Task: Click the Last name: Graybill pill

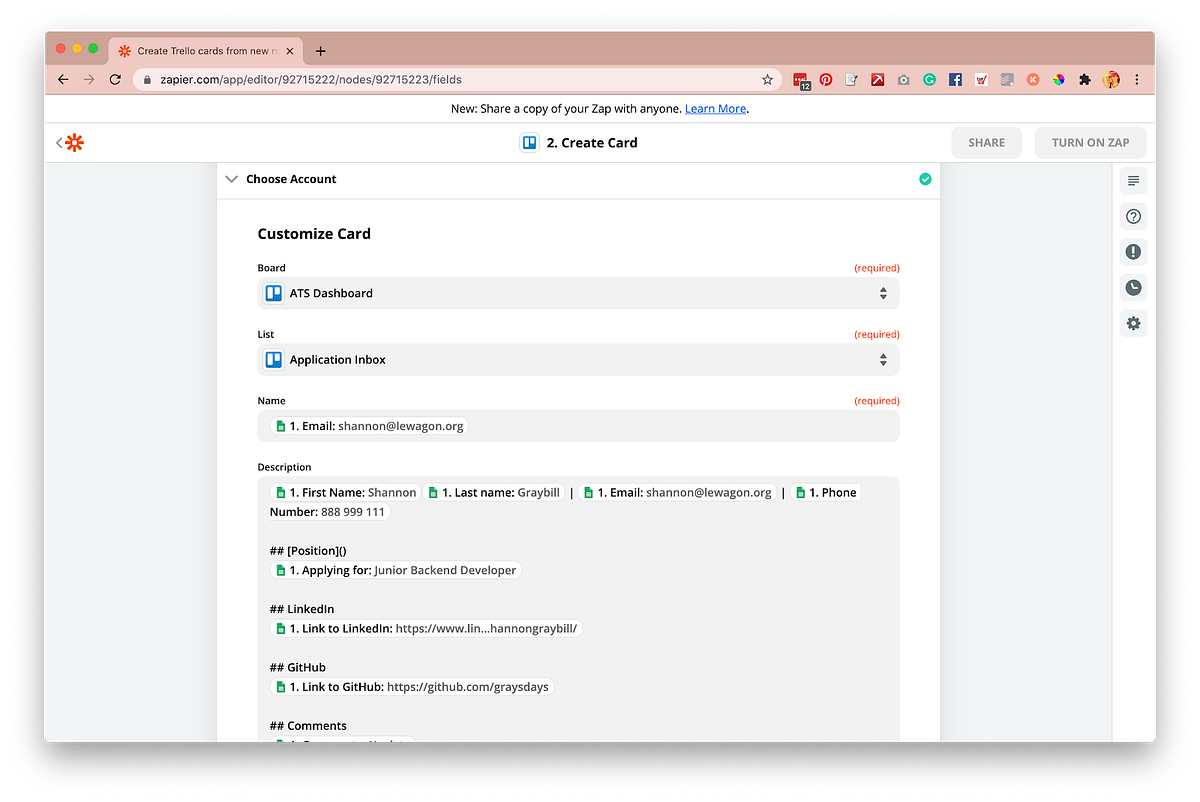Action: point(493,492)
